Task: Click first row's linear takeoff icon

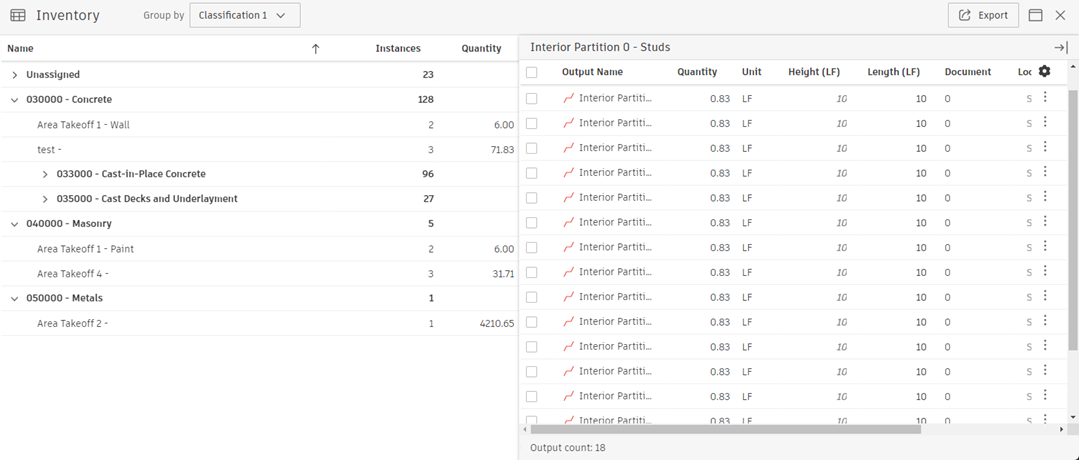Action: coord(569,98)
